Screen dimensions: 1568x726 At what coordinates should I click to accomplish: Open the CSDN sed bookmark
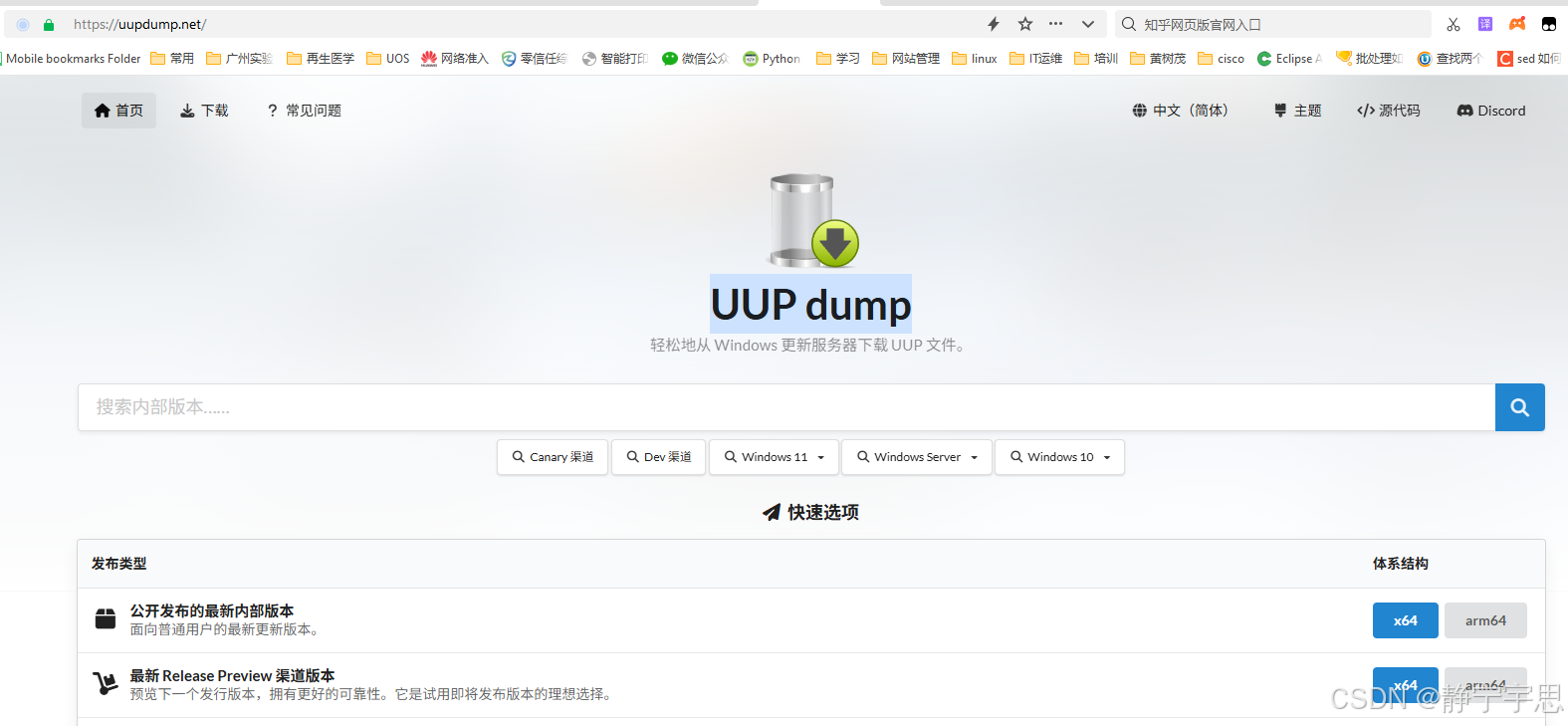[1530, 59]
